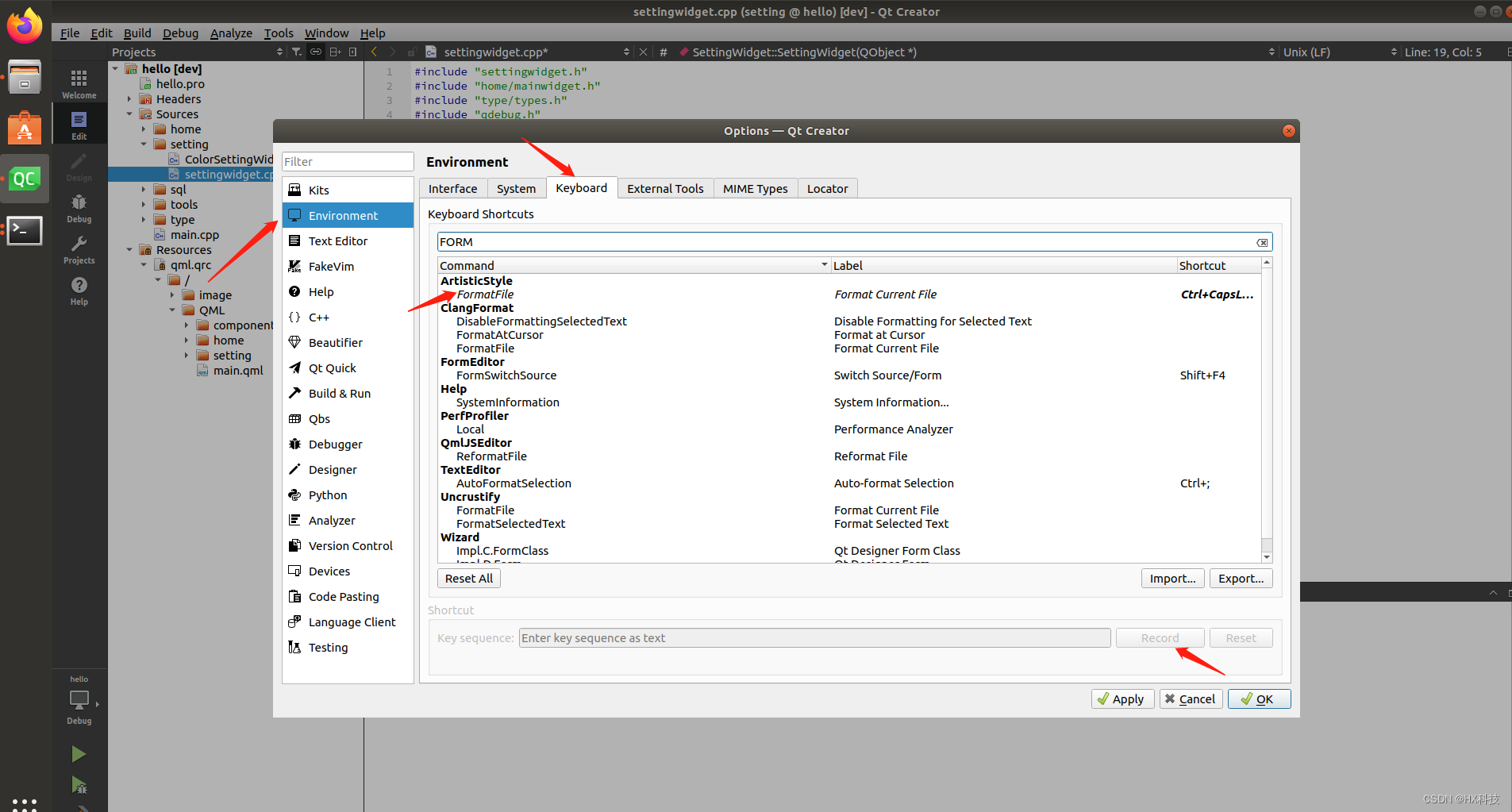
Task: Select the Language Client options category
Action: pos(348,622)
